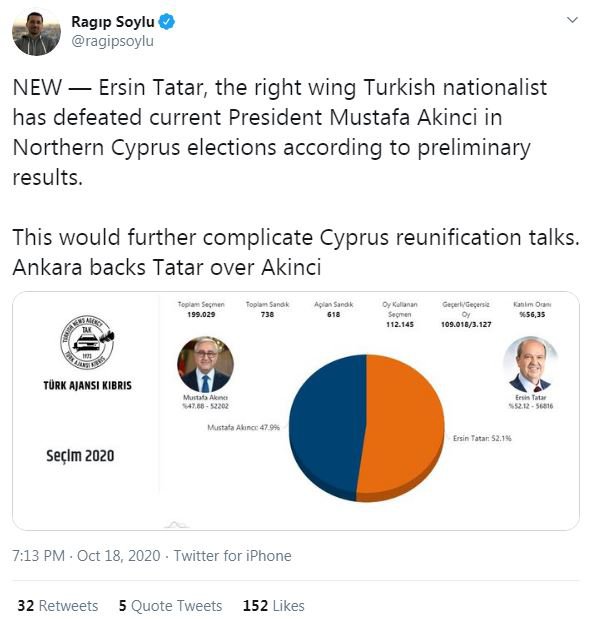Click the Toplam Seçmen 199.029 statistic

pos(201,310)
